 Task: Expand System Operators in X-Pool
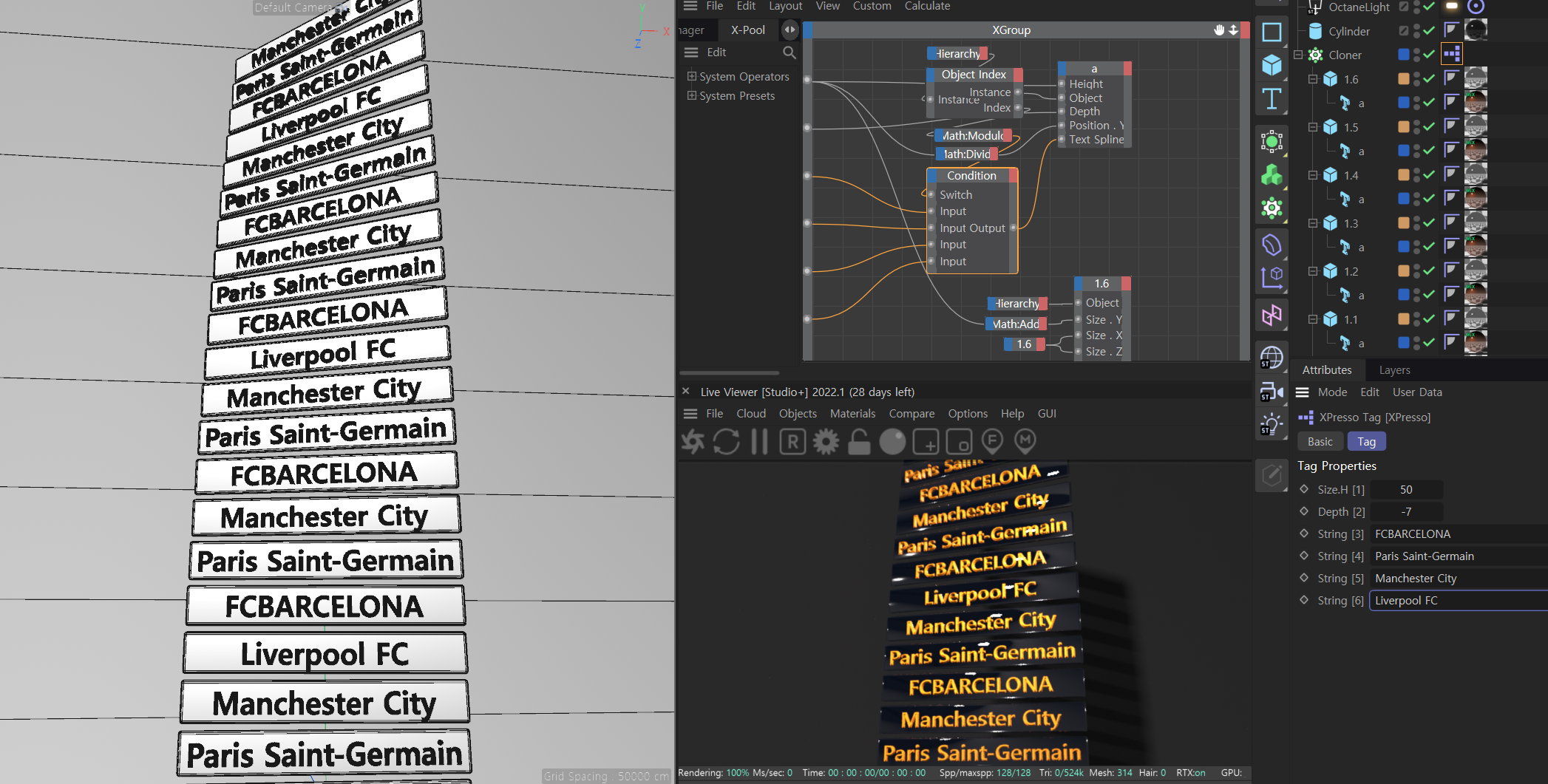click(x=691, y=76)
